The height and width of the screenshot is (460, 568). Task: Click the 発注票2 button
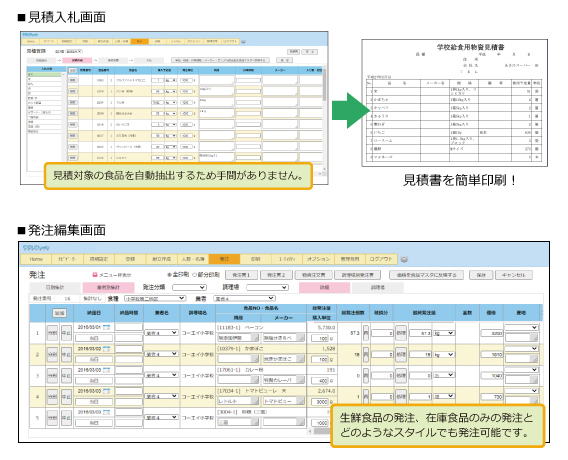pyautogui.click(x=276, y=275)
